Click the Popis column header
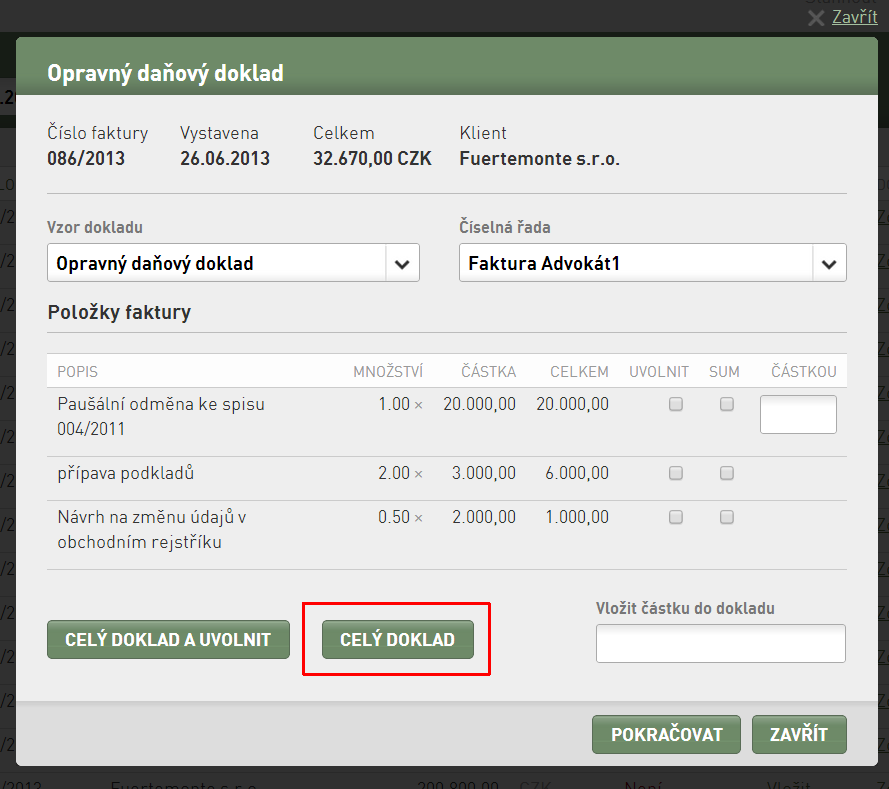 click(x=78, y=372)
